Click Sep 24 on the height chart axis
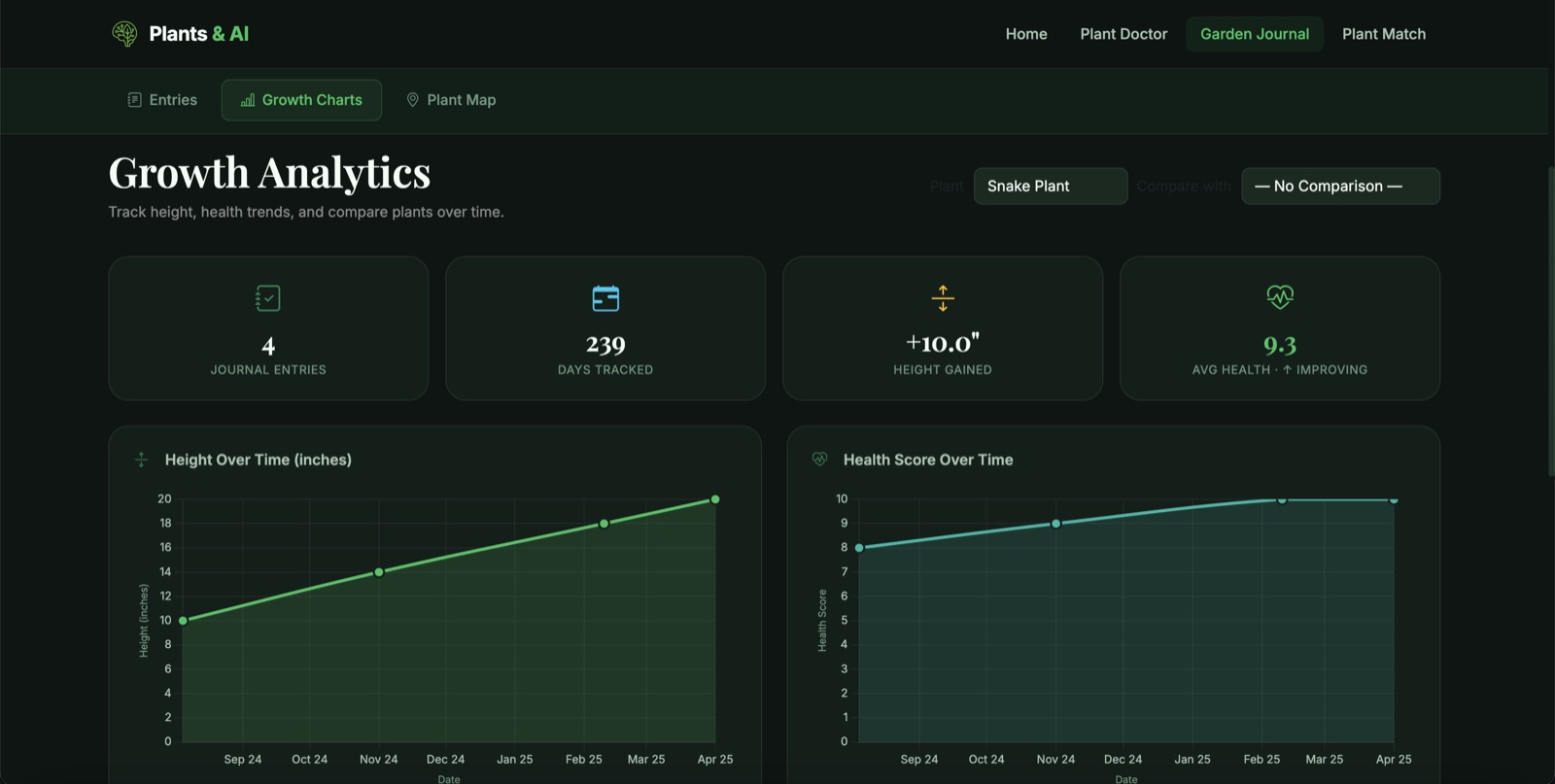This screenshot has height=784, width=1555. click(x=243, y=760)
